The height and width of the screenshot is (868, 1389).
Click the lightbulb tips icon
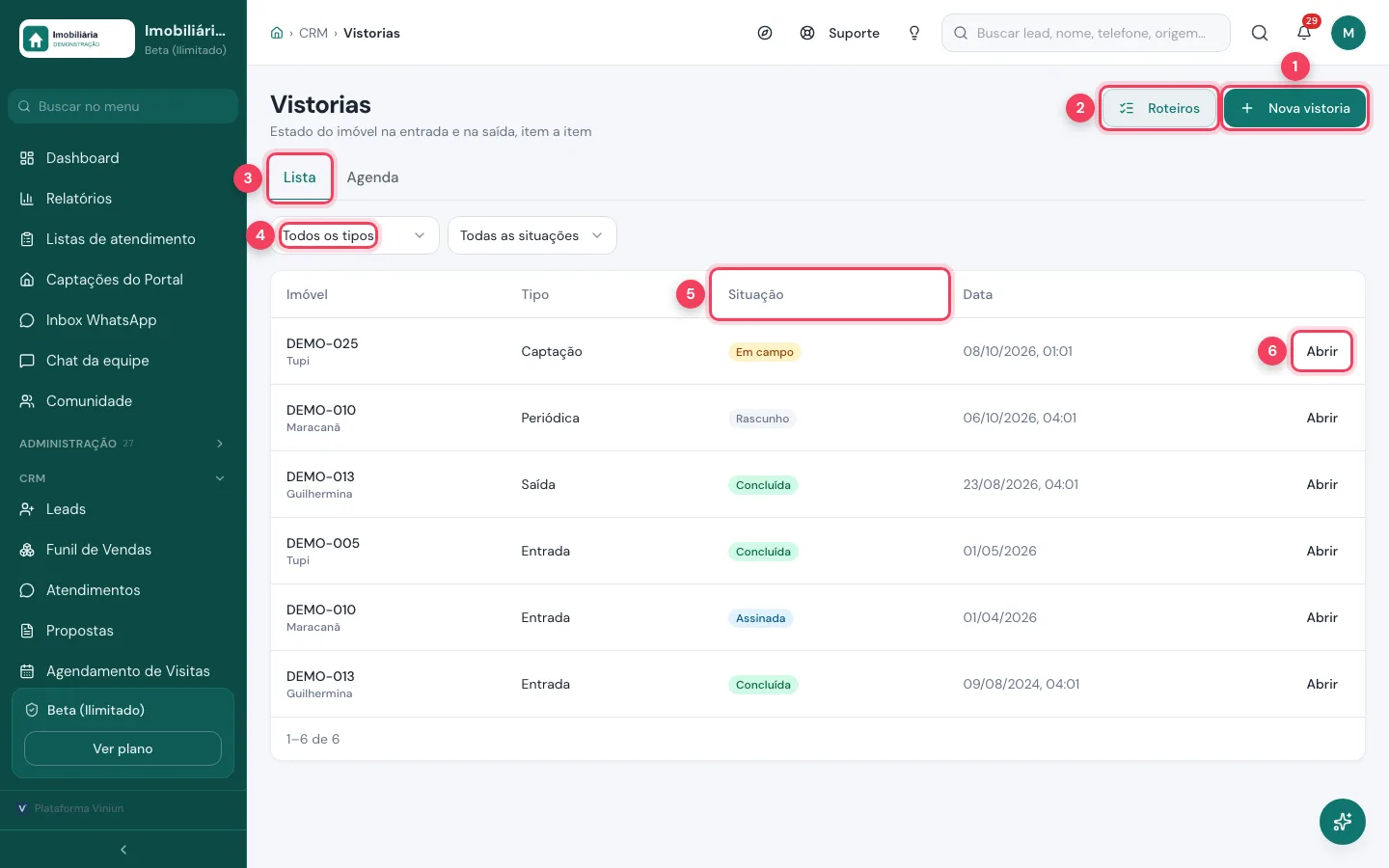914,33
